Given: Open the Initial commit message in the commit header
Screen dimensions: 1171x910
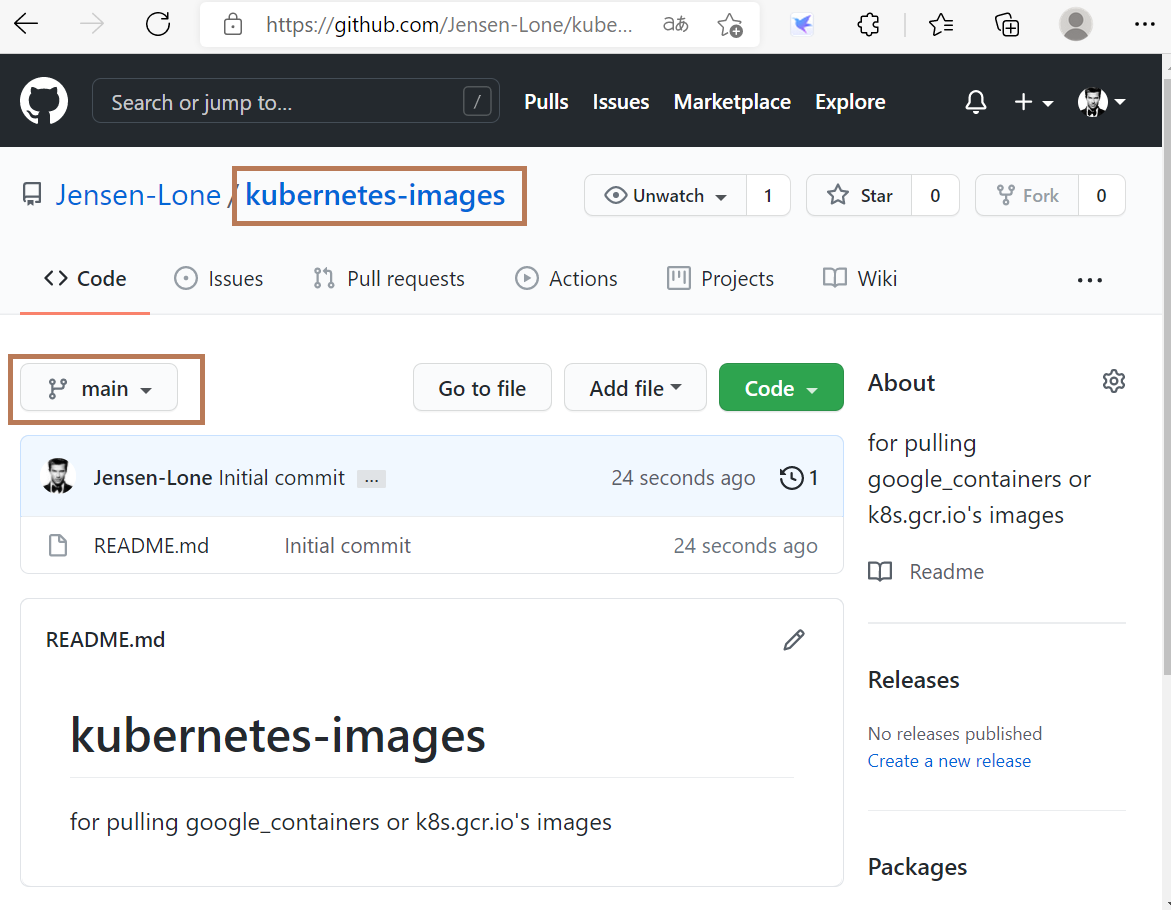Looking at the screenshot, I should [x=282, y=477].
